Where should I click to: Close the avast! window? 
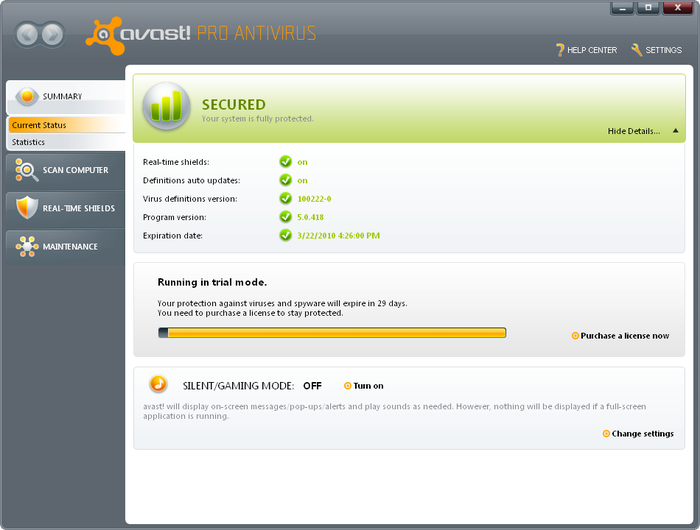[678, 8]
